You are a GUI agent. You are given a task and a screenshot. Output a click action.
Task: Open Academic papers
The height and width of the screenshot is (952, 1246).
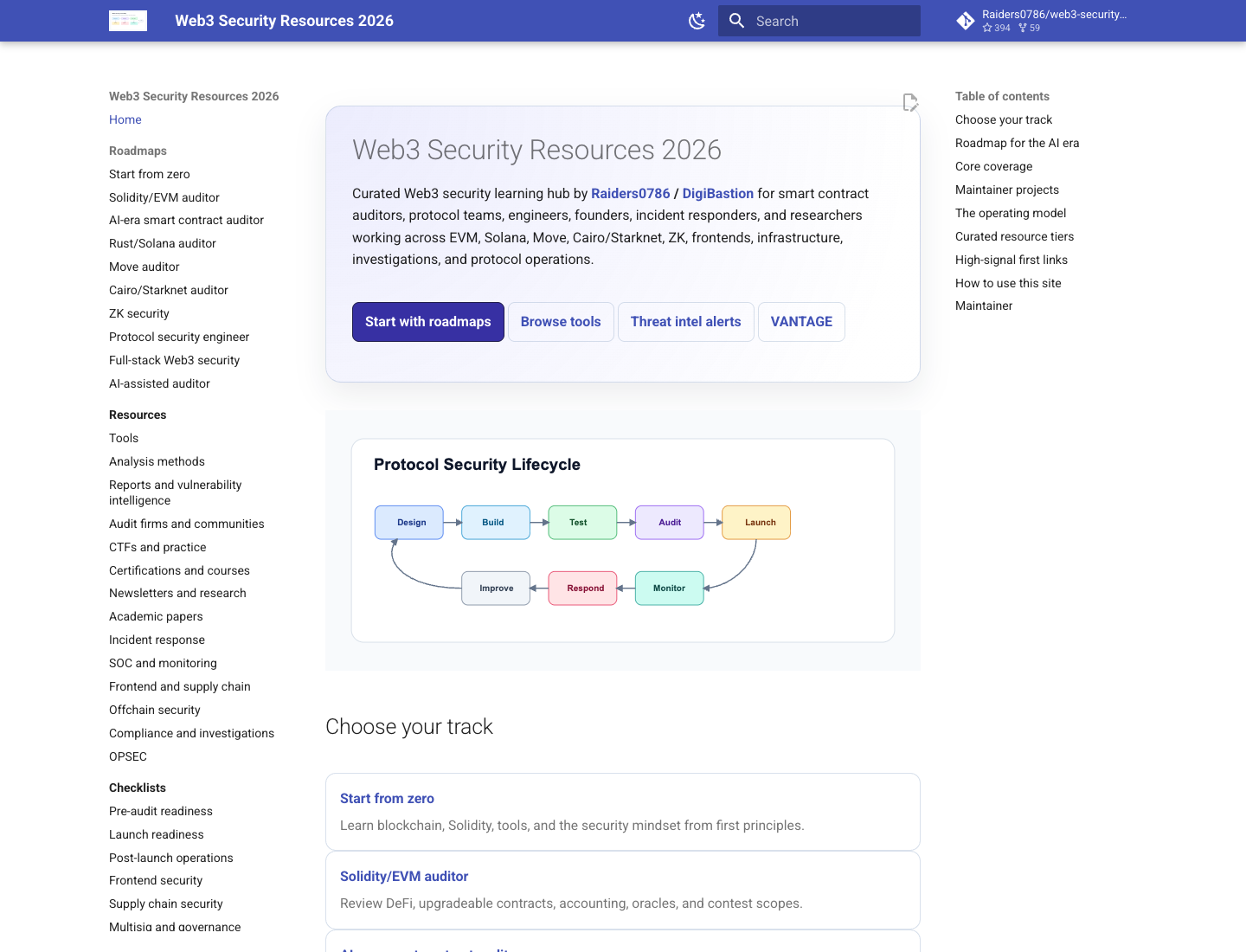pyautogui.click(x=157, y=616)
